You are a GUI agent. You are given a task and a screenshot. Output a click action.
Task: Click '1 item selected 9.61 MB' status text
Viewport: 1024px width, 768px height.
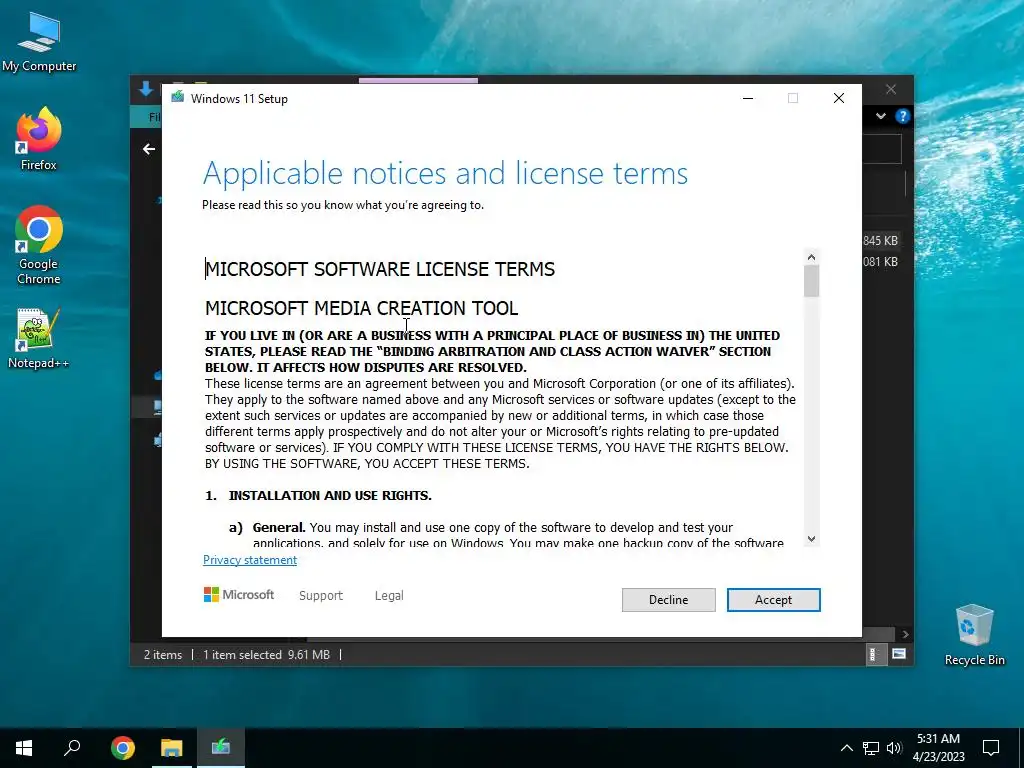(266, 654)
